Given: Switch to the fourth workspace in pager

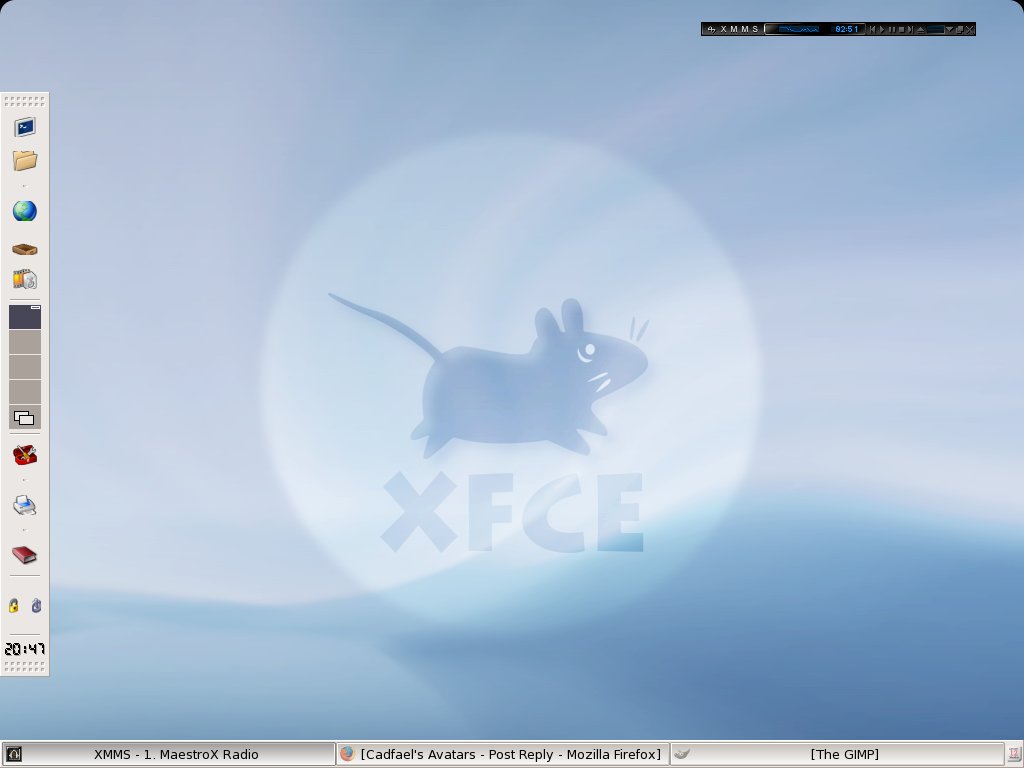Looking at the screenshot, I should [x=25, y=392].
